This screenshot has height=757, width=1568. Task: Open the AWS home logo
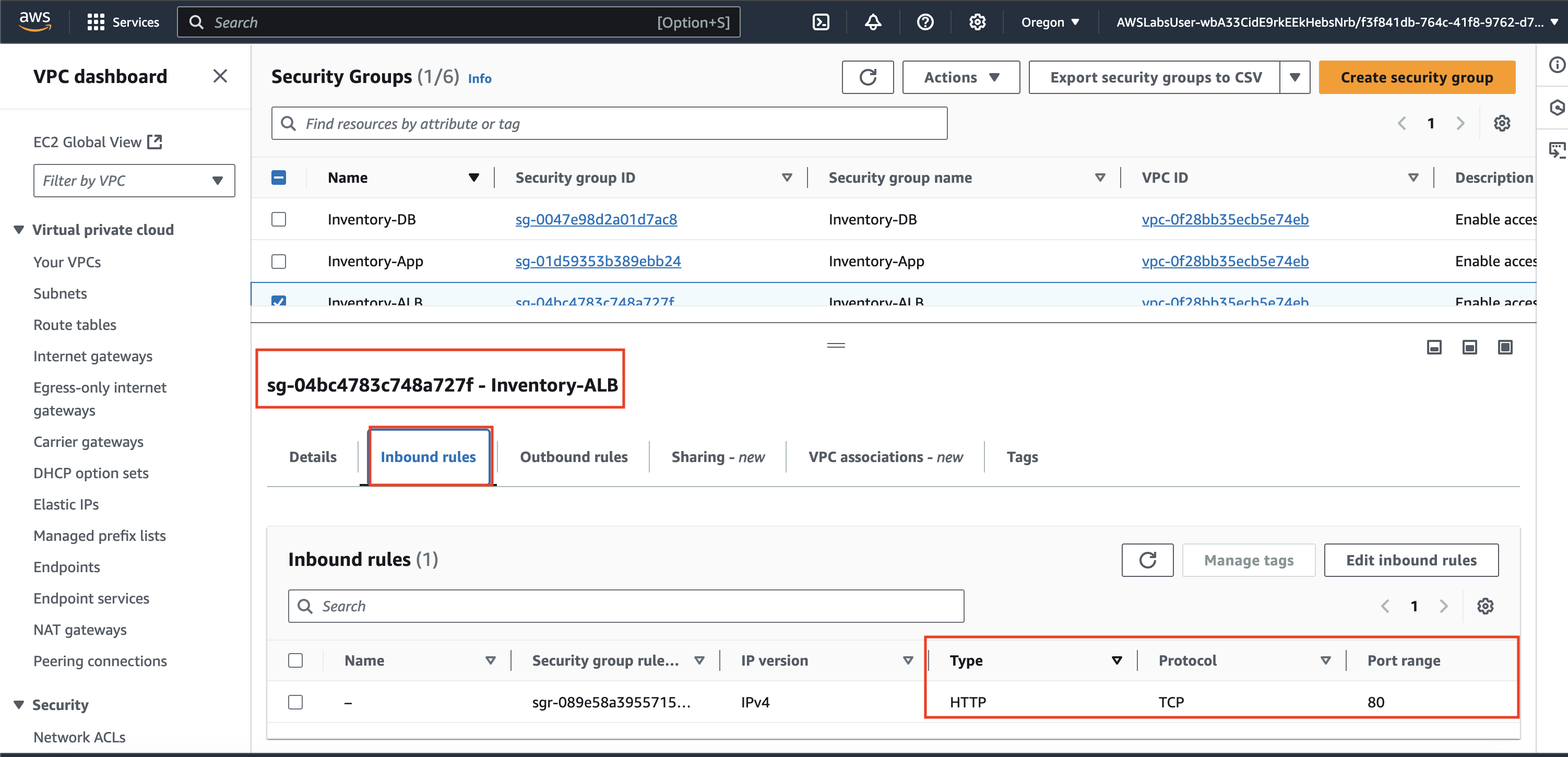click(x=34, y=21)
